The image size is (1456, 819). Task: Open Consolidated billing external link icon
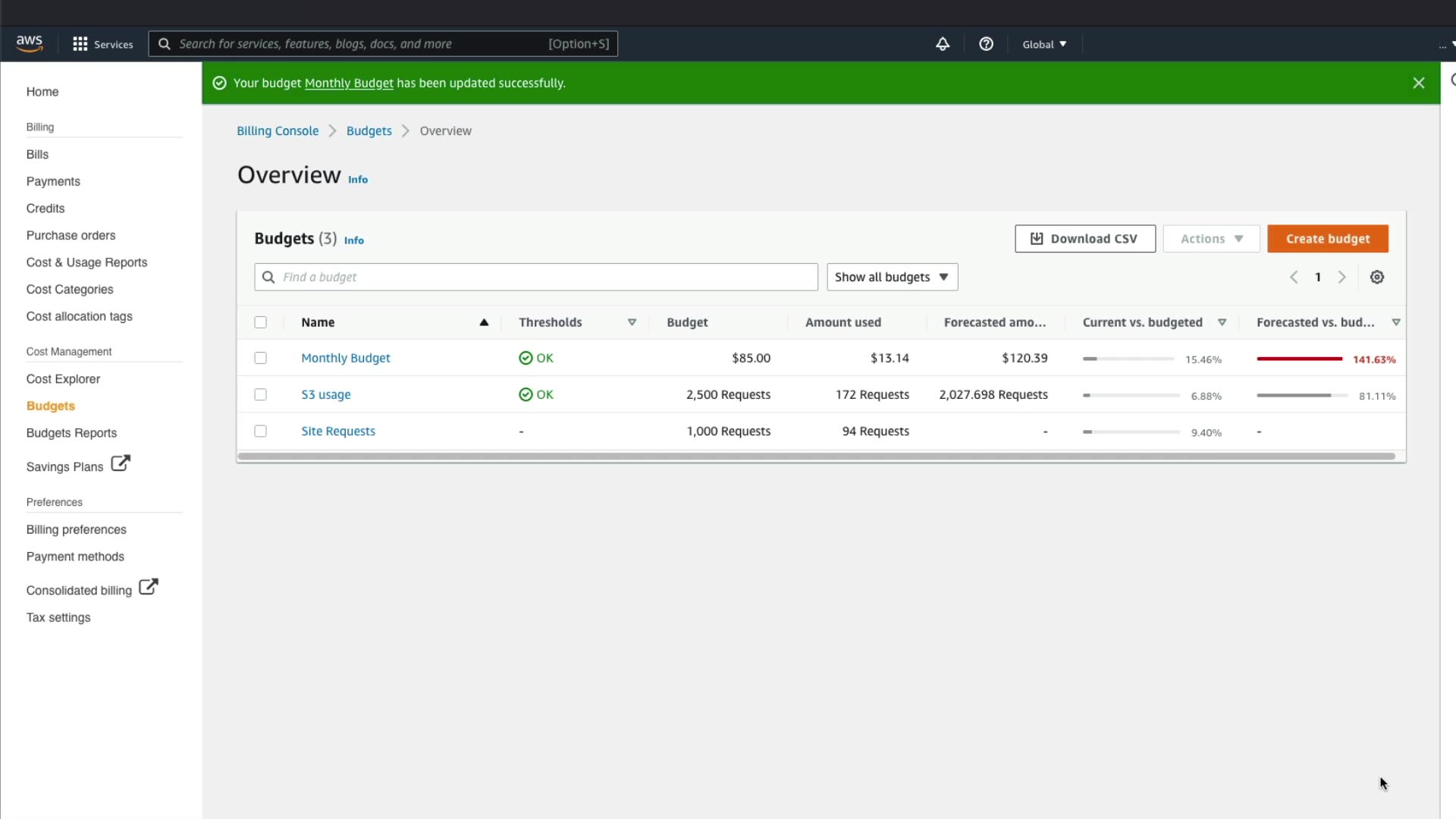149,587
